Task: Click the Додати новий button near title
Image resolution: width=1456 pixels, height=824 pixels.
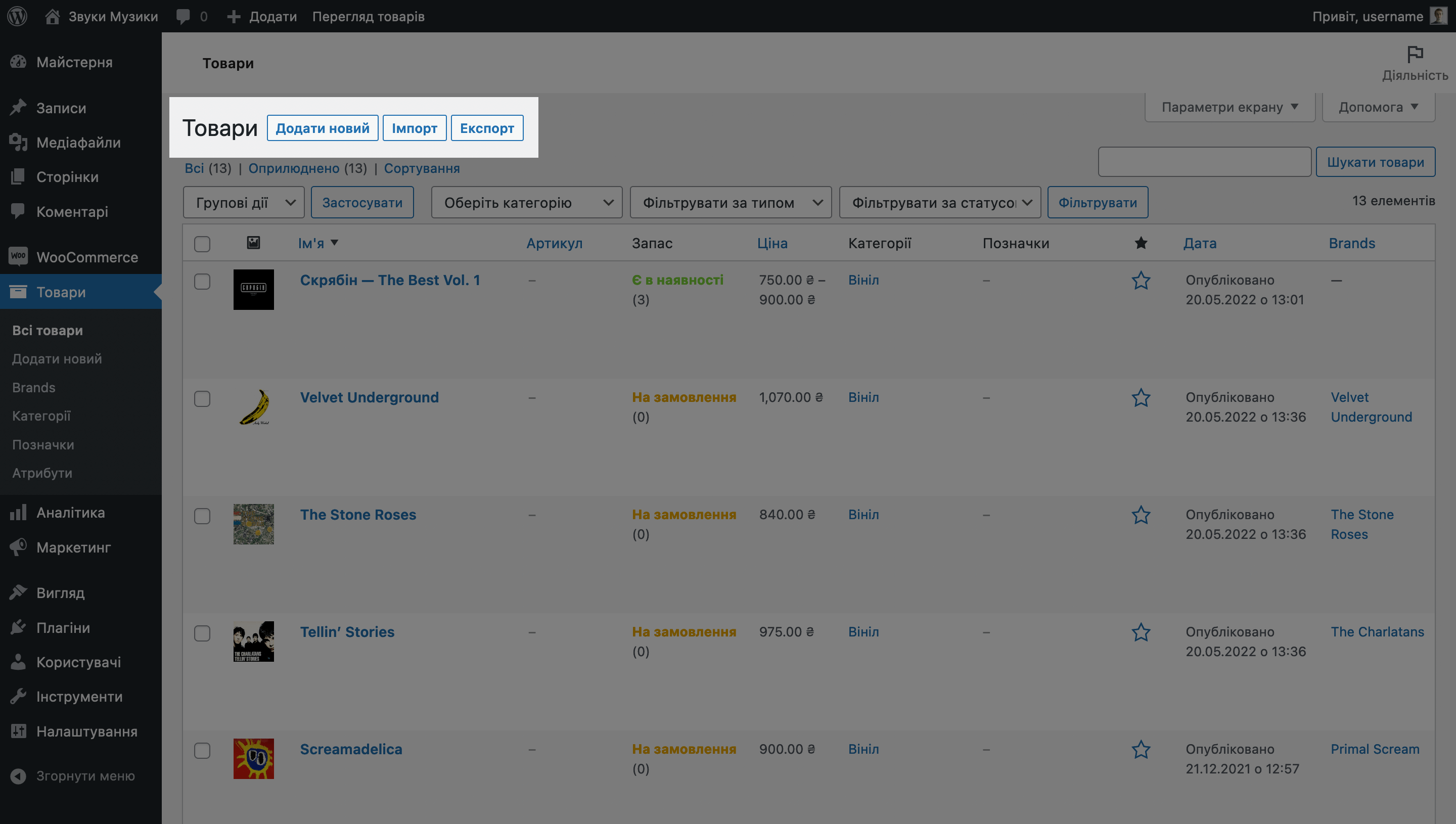Action: (x=323, y=128)
